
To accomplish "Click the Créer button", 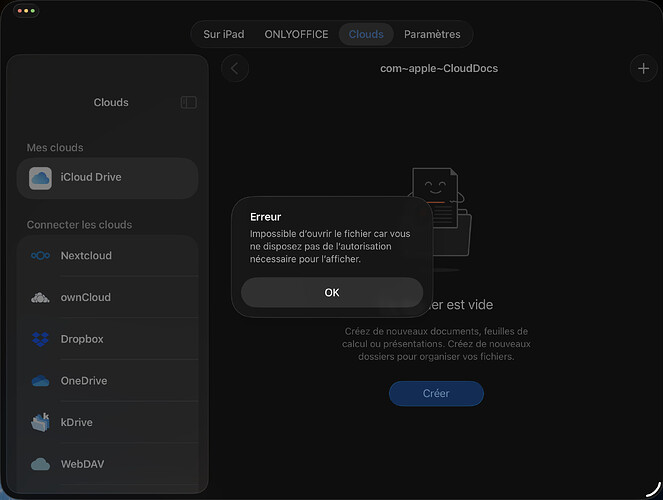I will tap(436, 393).
